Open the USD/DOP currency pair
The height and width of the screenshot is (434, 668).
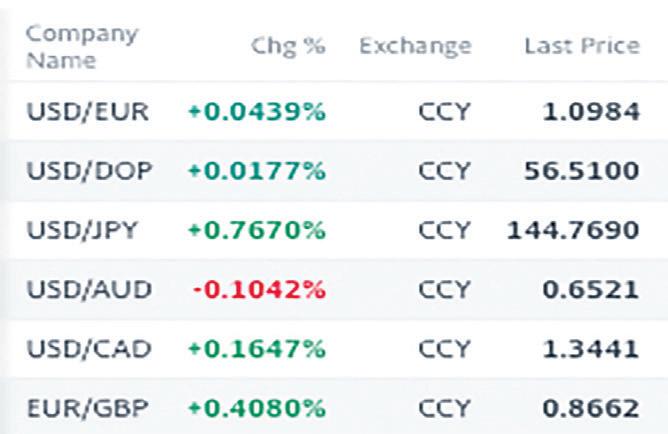click(x=89, y=170)
